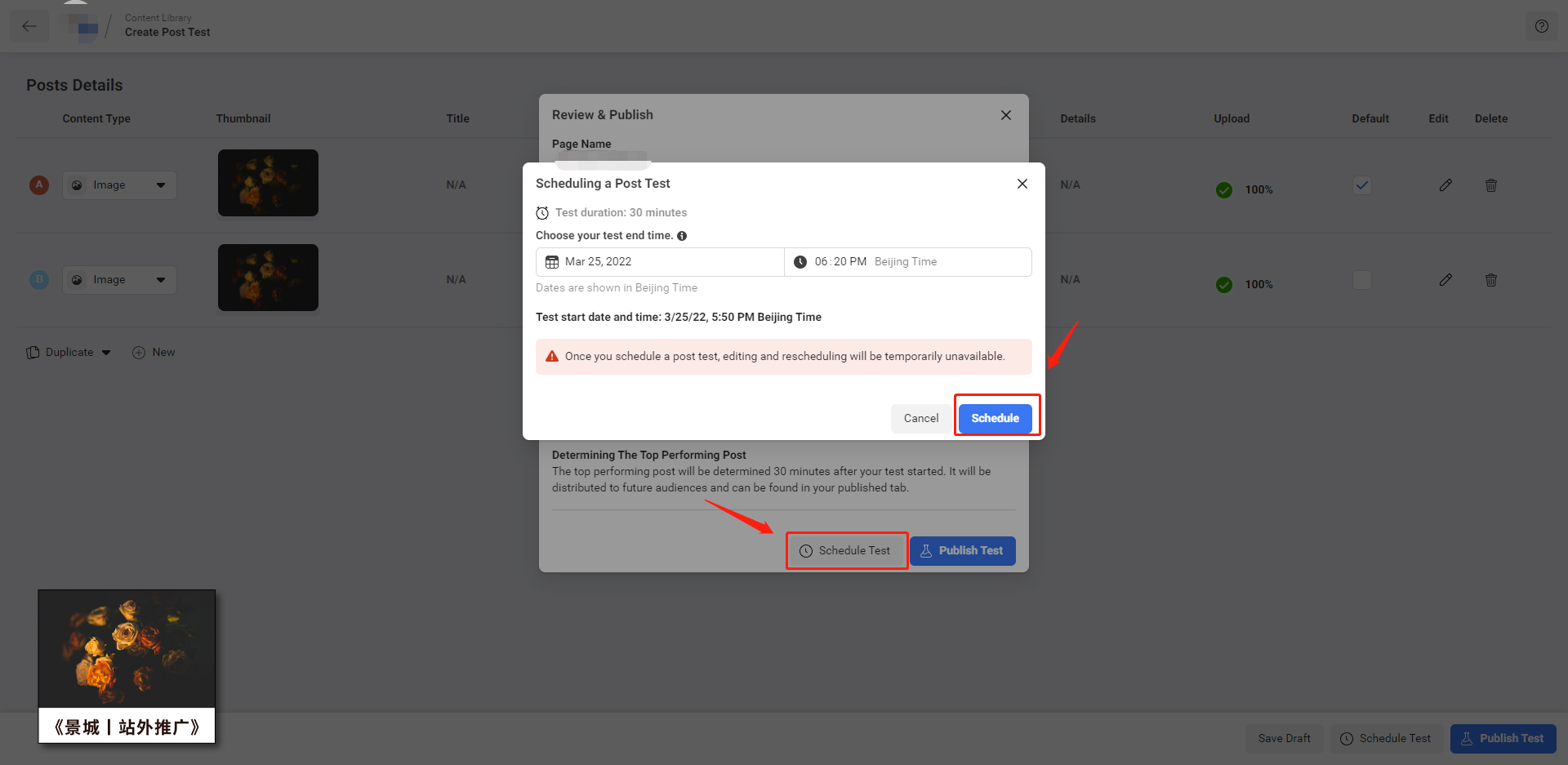
Task: Click the Schedule button in the dialog
Action: (996, 417)
